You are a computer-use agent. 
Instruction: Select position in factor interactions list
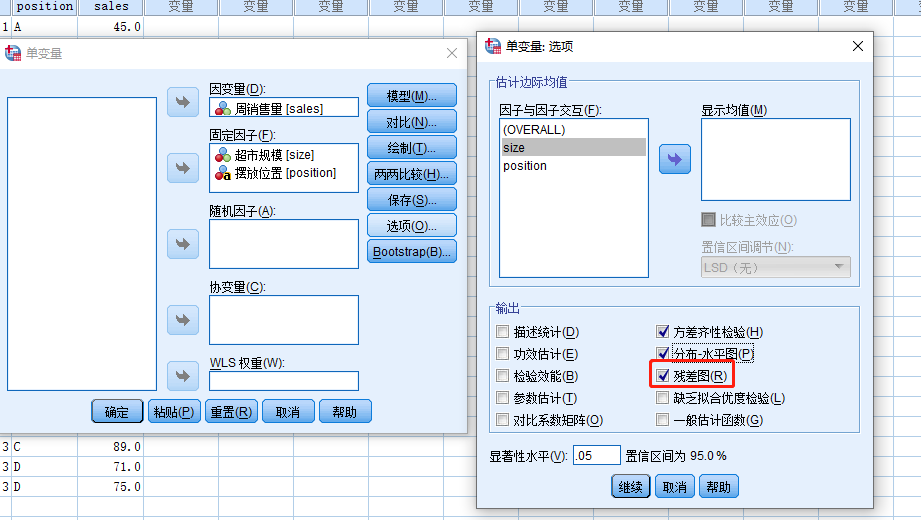tap(573, 166)
